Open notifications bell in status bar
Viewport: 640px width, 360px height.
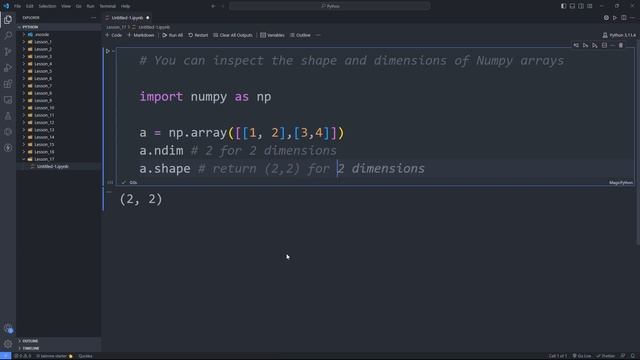click(x=633, y=356)
